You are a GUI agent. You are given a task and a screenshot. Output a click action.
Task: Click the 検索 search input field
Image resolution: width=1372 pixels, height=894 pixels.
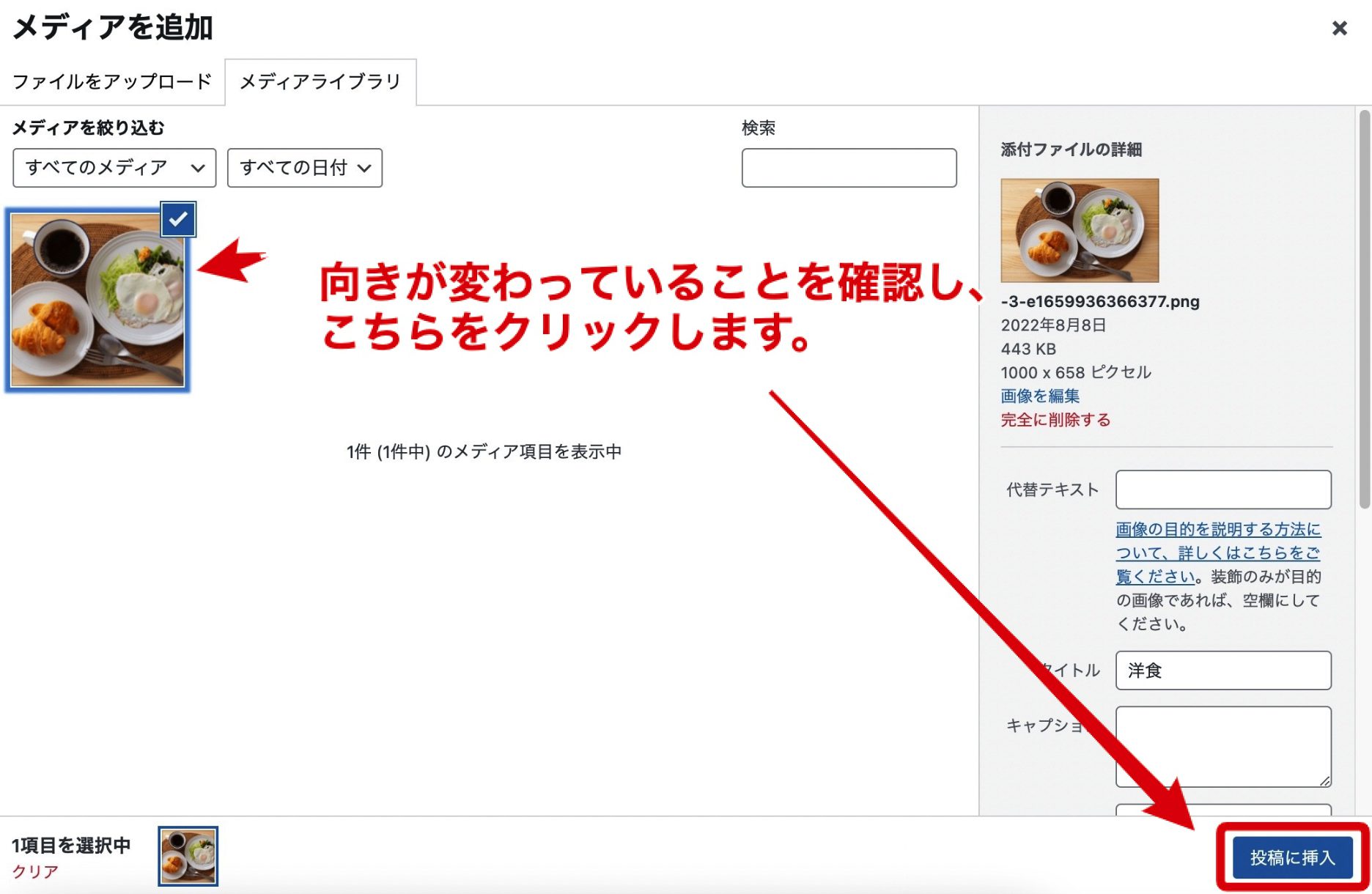(x=849, y=168)
